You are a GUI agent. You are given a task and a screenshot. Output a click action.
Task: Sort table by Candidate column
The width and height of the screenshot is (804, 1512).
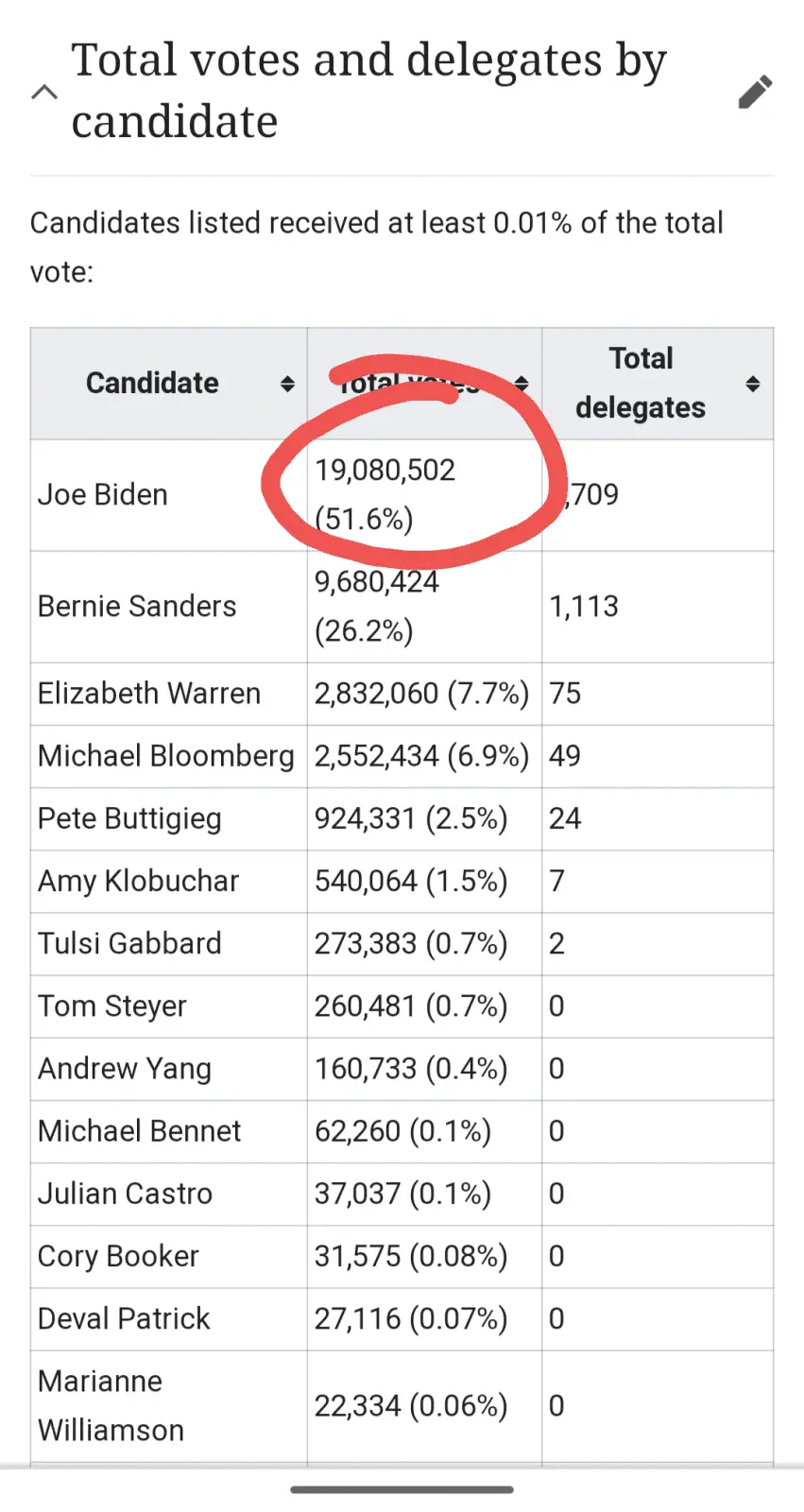pyautogui.click(x=287, y=384)
